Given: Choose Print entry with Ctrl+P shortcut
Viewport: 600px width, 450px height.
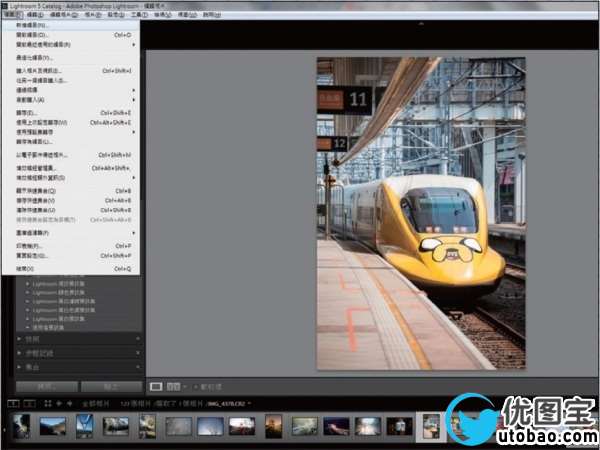Looking at the screenshot, I should pyautogui.click(x=71, y=246).
